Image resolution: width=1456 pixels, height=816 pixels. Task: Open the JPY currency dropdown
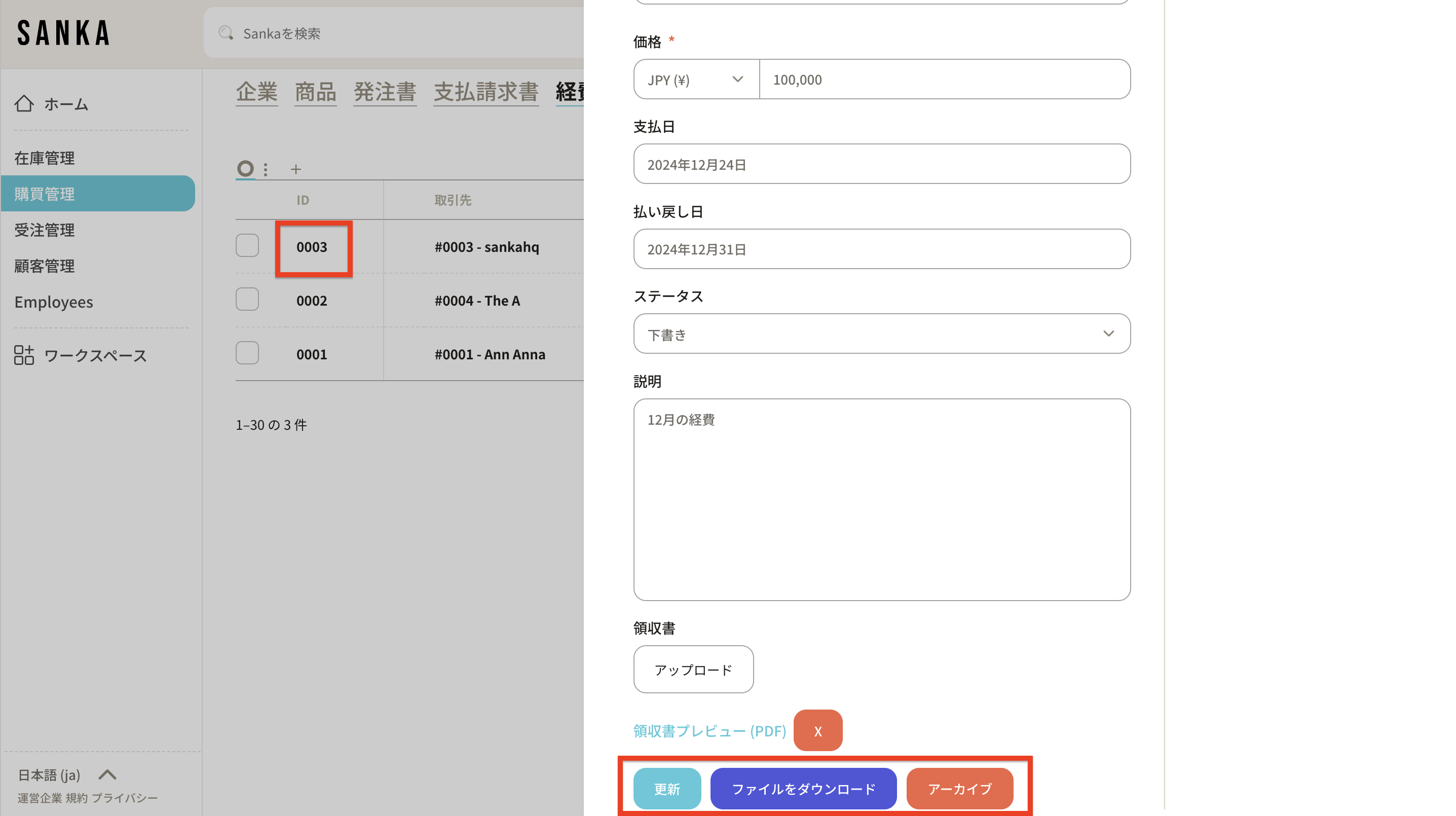pos(696,80)
